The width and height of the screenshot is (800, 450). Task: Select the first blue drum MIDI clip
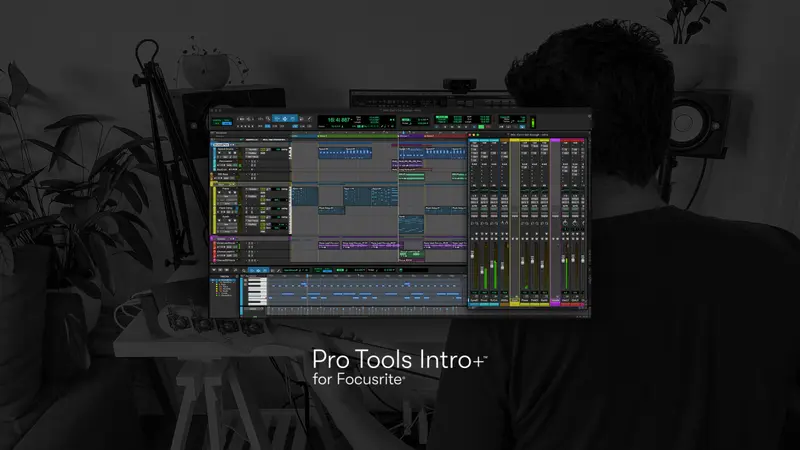tap(332, 153)
